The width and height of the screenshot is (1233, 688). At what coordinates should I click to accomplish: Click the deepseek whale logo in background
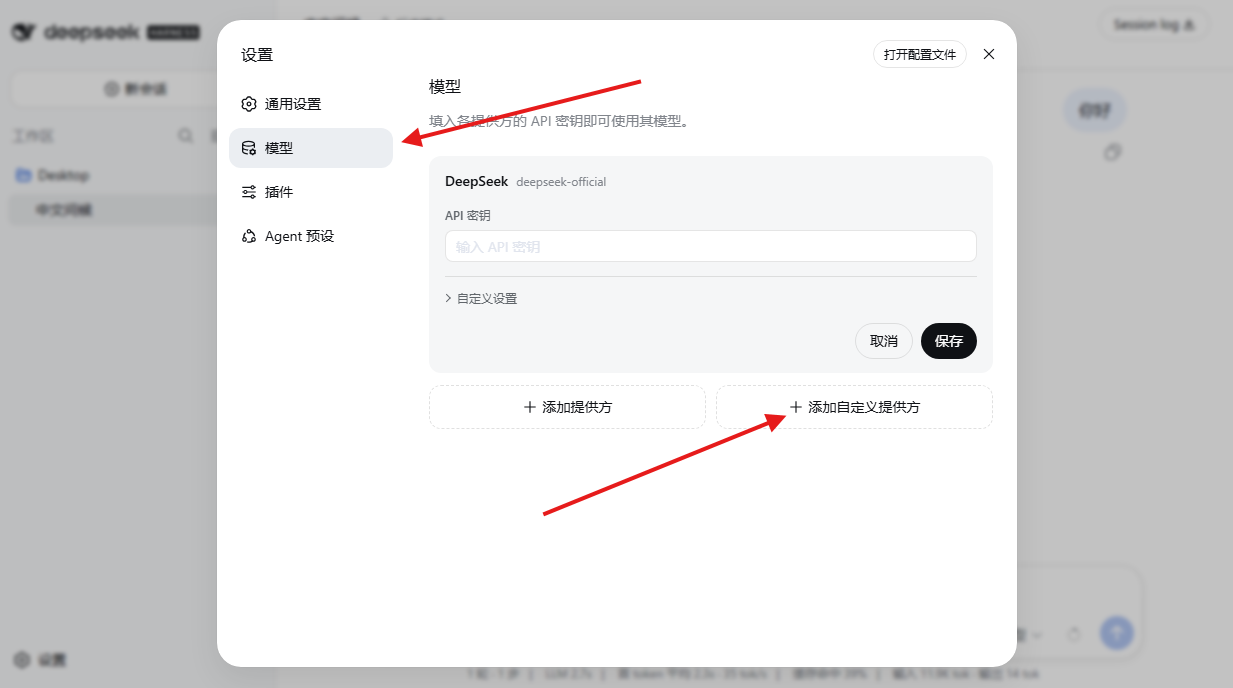click(x=24, y=32)
